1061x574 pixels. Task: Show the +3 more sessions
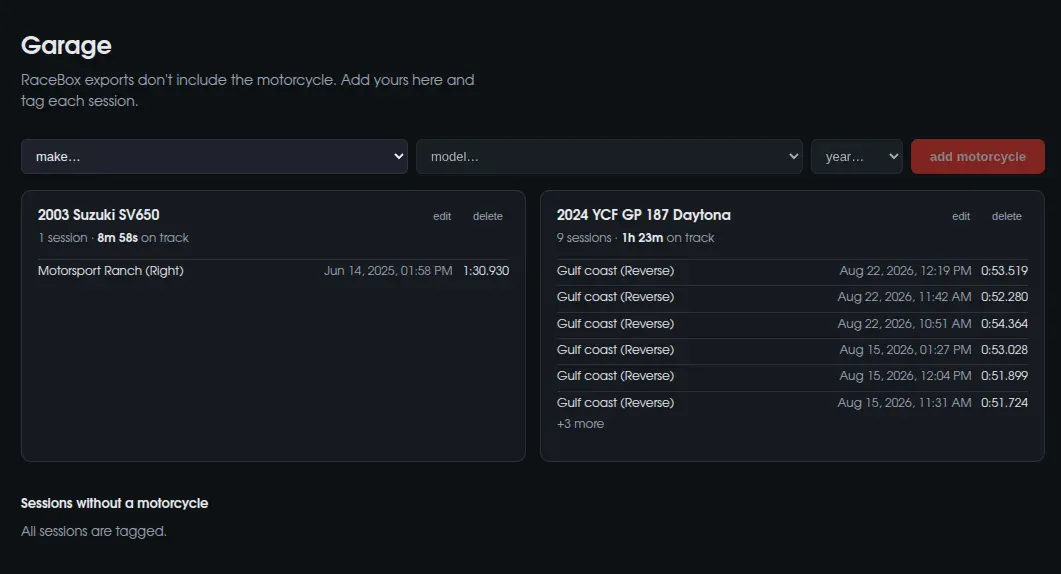pos(580,424)
